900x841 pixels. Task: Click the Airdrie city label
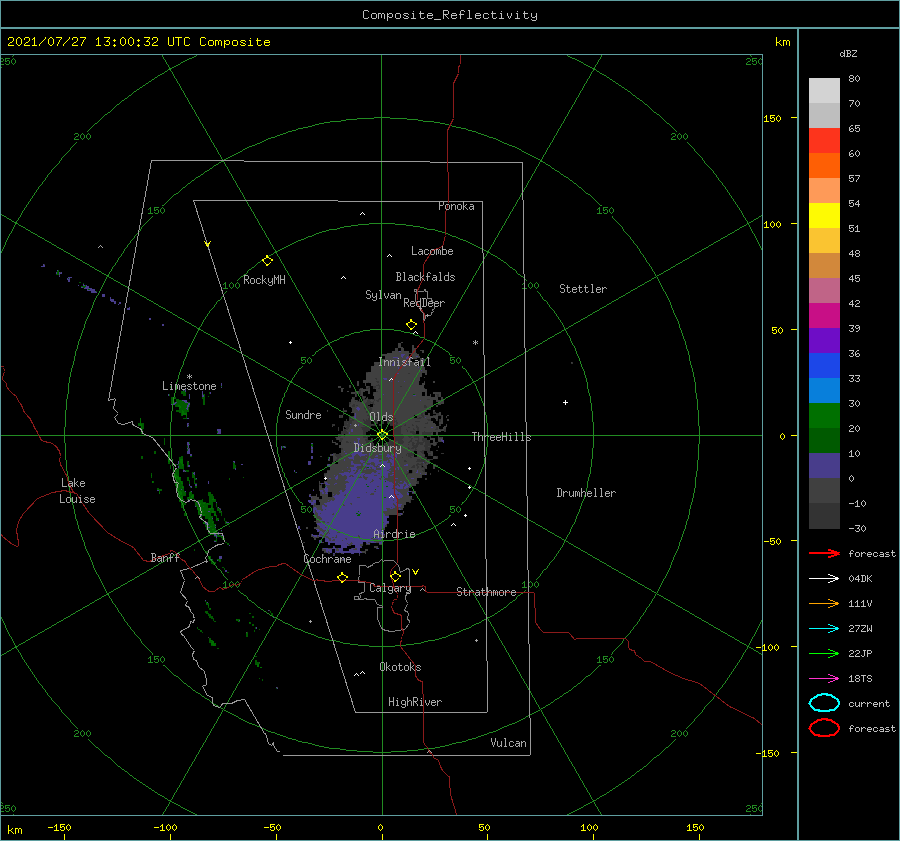[394, 534]
